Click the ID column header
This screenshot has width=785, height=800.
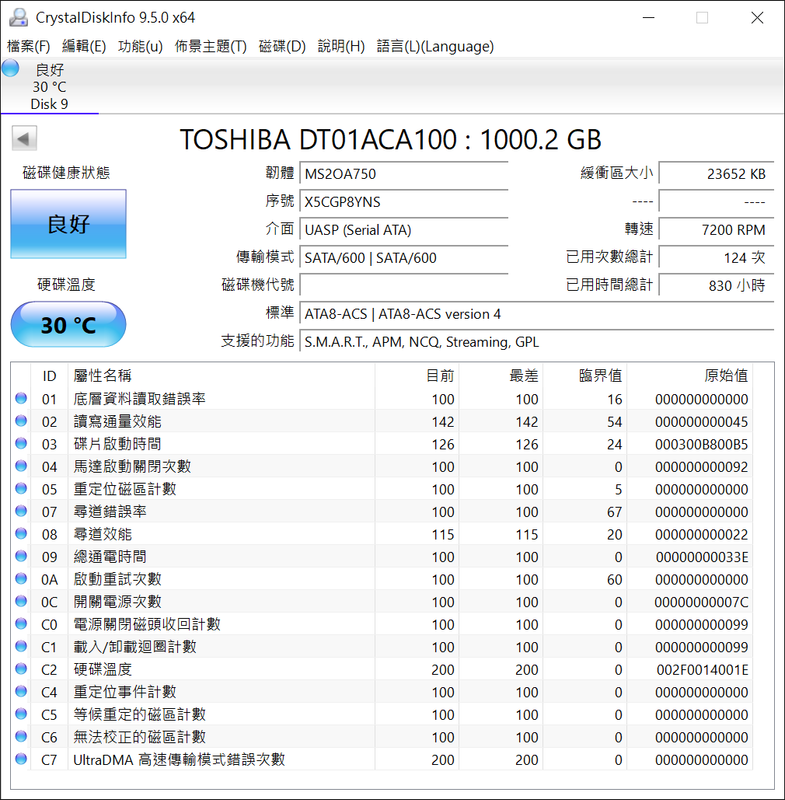tap(49, 376)
